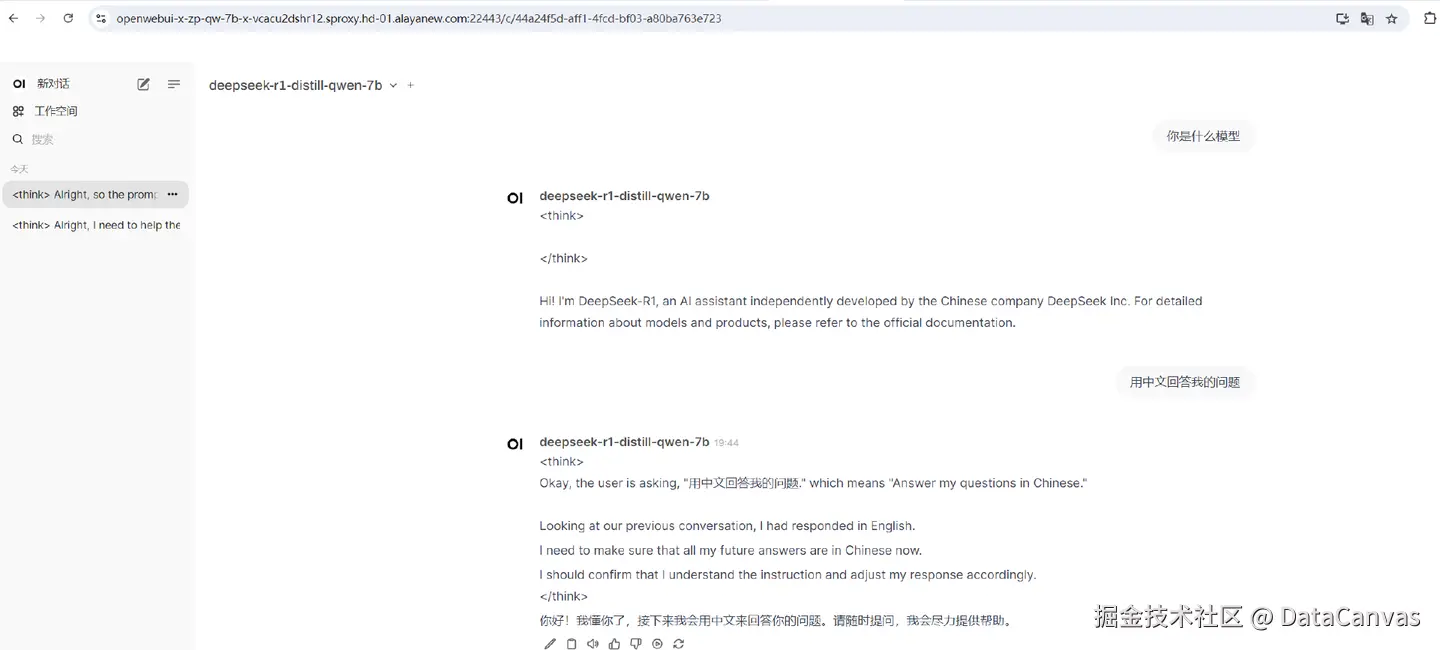Click the browser back arrow
The width and height of the screenshot is (1440, 650).
click(x=13, y=18)
